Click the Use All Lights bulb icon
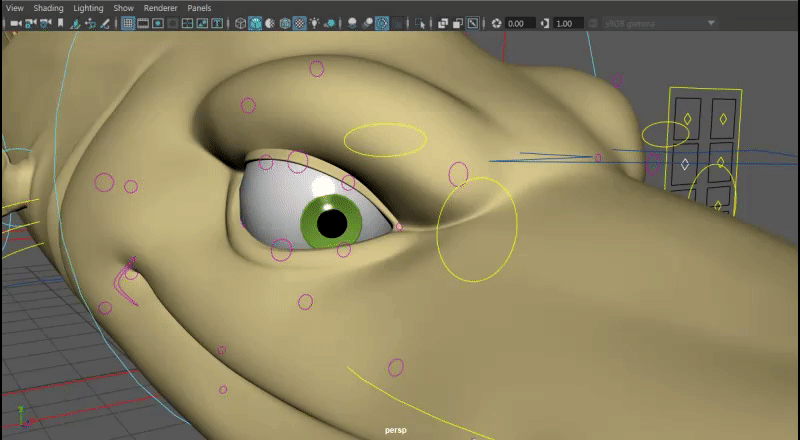The width and height of the screenshot is (800, 440). (314, 23)
